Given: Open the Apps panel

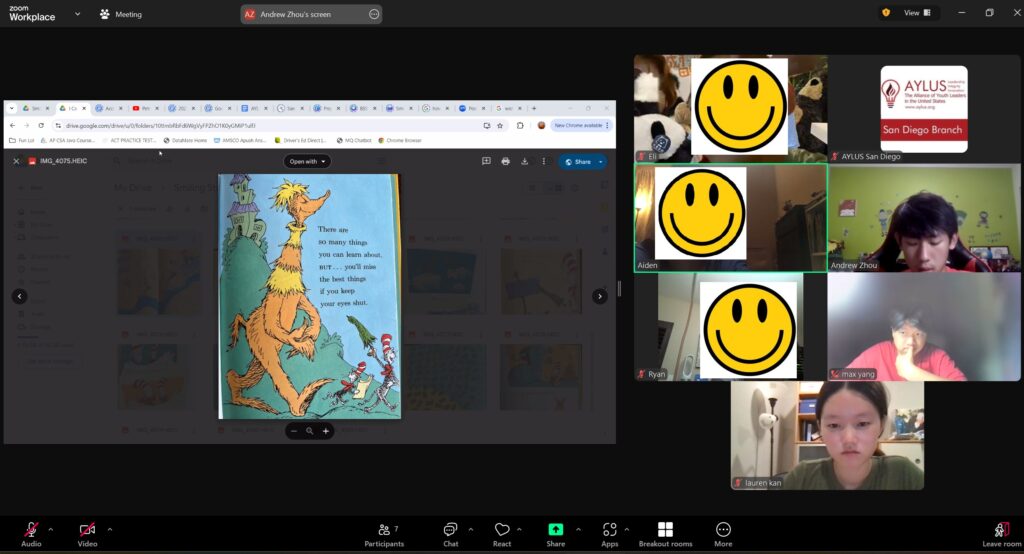Looking at the screenshot, I should click(x=609, y=534).
